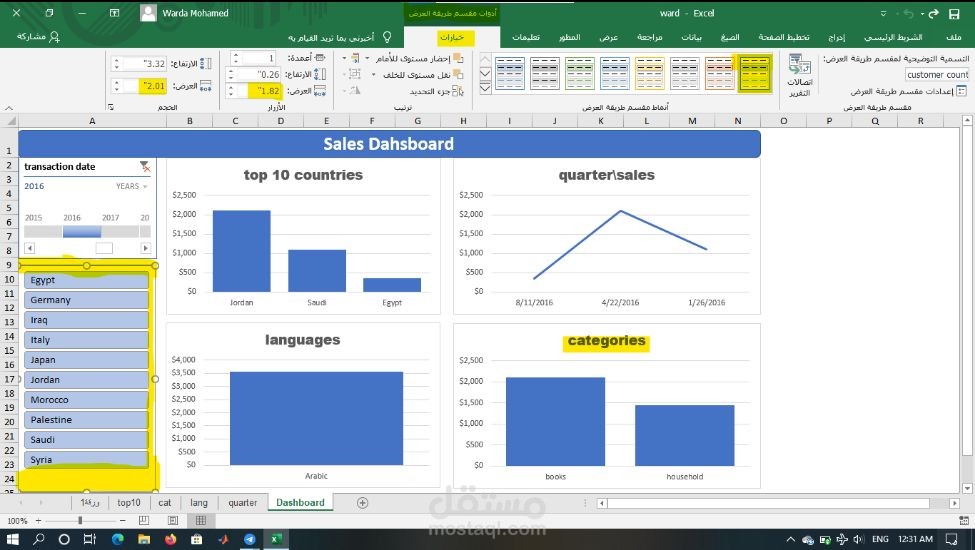Open Windows Task View icon in taskbar
Viewport: 975px width, 550px height.
[x=90, y=539]
